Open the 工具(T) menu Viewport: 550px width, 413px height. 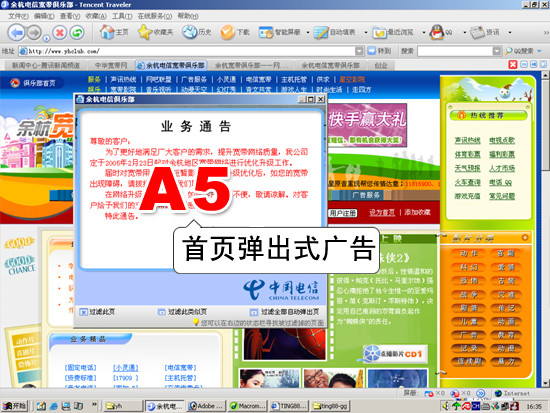pyautogui.click(x=122, y=16)
